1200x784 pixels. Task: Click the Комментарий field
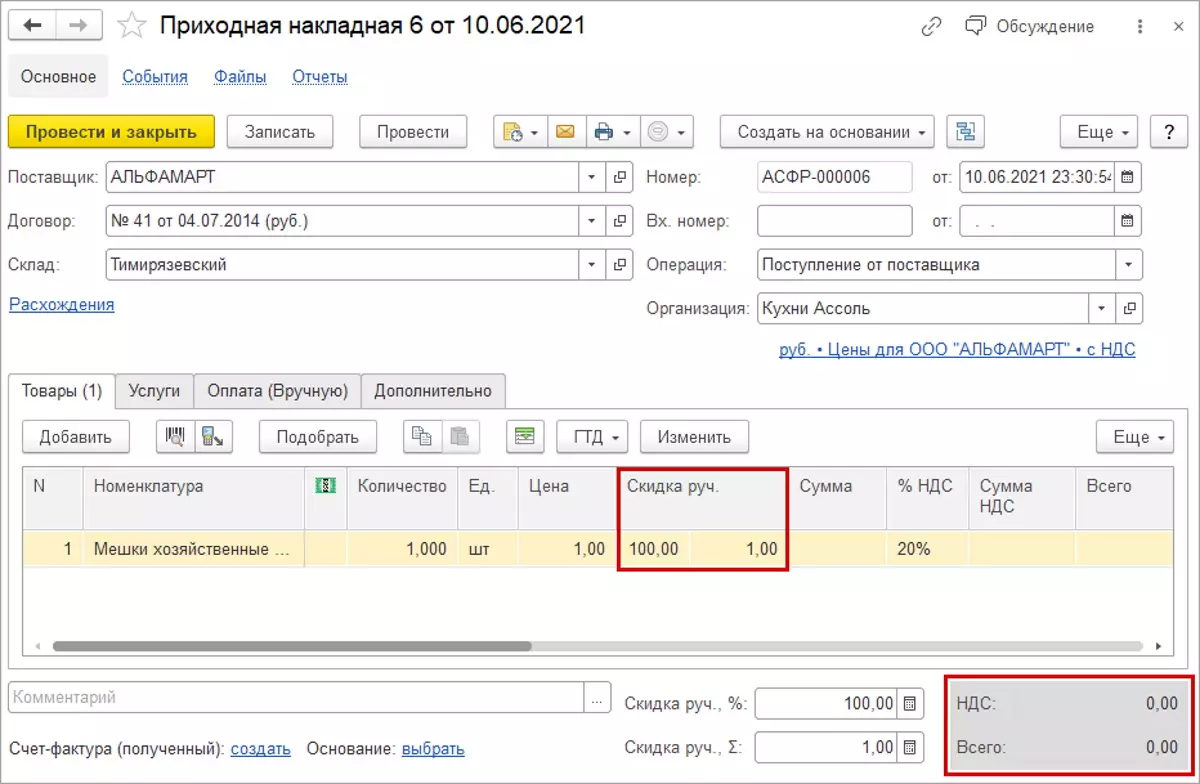coord(296,697)
